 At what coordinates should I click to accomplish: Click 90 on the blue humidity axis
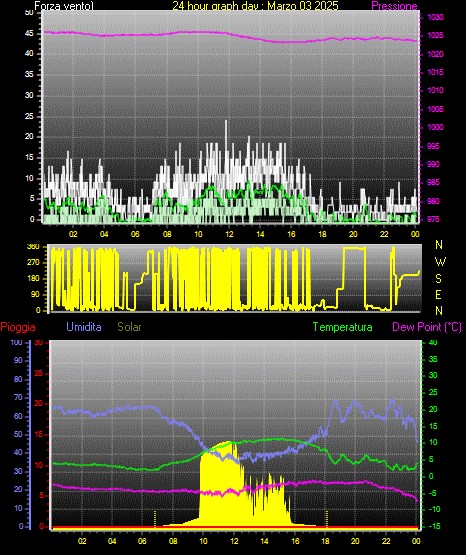point(18,360)
